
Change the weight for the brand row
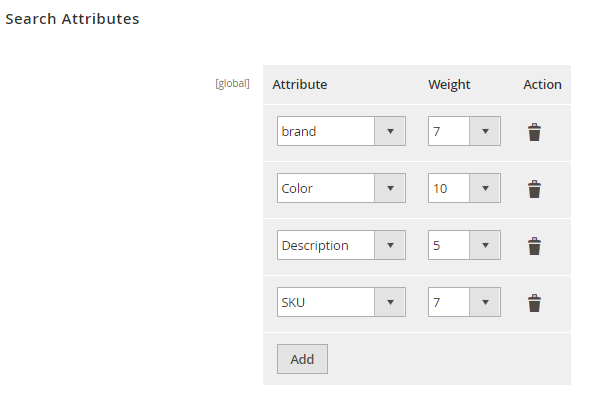464,131
